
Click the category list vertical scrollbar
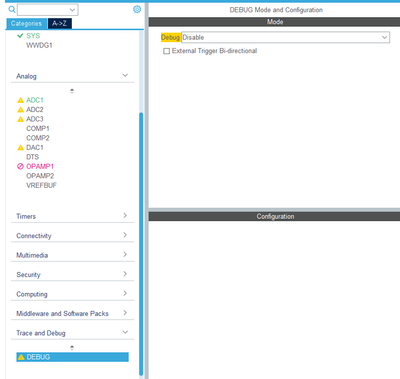pyautogui.click(x=141, y=243)
